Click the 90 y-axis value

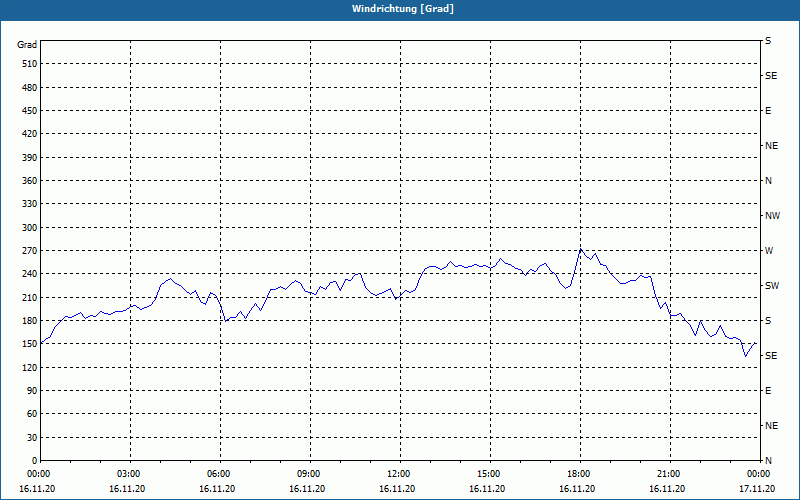coord(32,391)
